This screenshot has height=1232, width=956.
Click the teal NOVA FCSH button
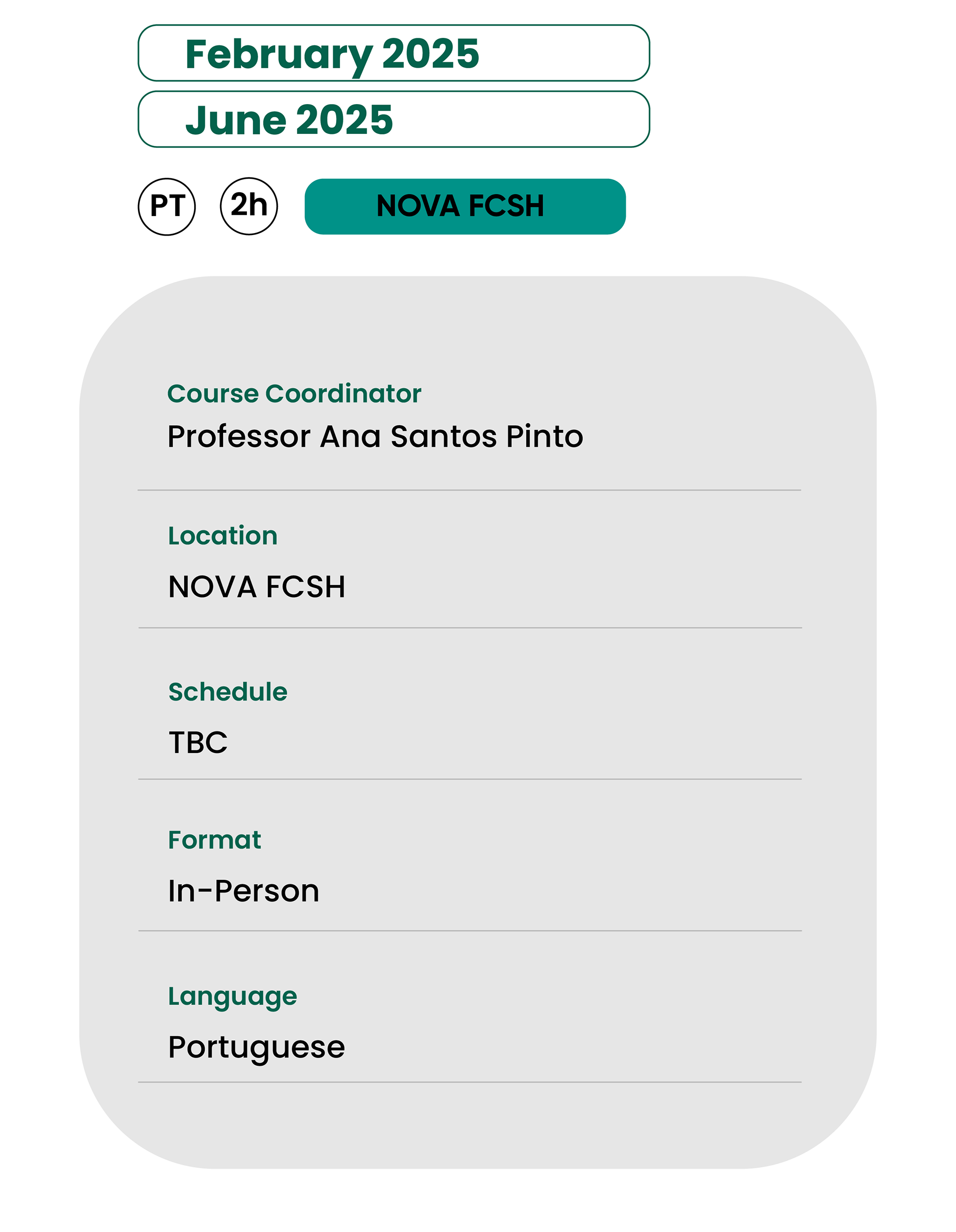click(465, 207)
